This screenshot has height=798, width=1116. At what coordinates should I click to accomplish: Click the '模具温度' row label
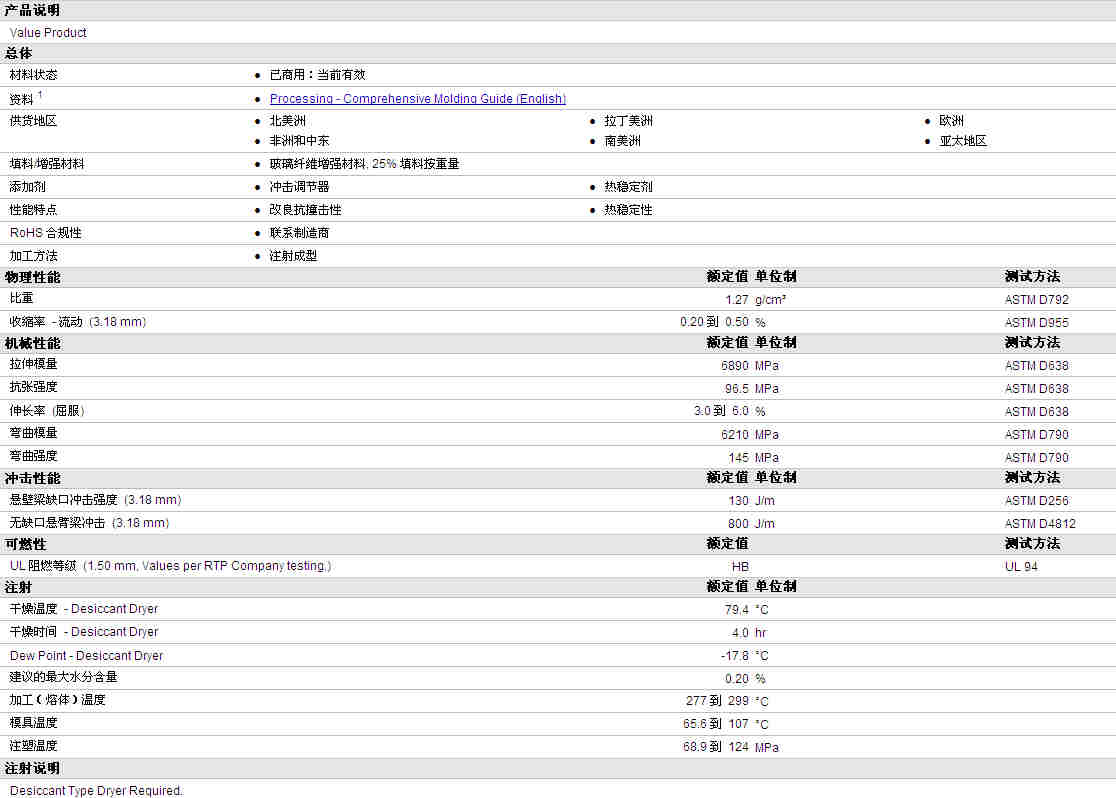point(33,723)
